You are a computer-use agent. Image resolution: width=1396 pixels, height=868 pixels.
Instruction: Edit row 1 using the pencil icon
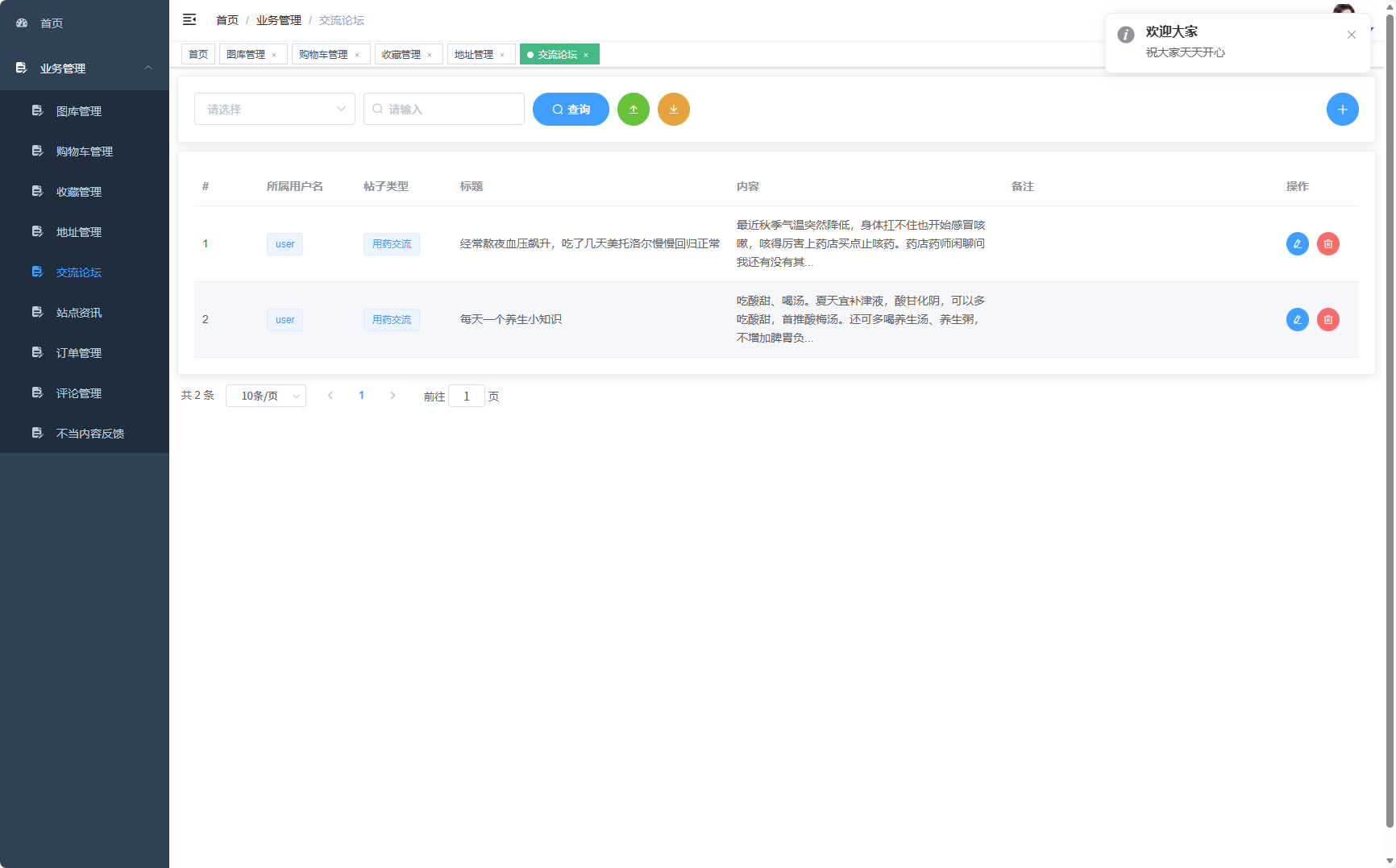click(1297, 243)
